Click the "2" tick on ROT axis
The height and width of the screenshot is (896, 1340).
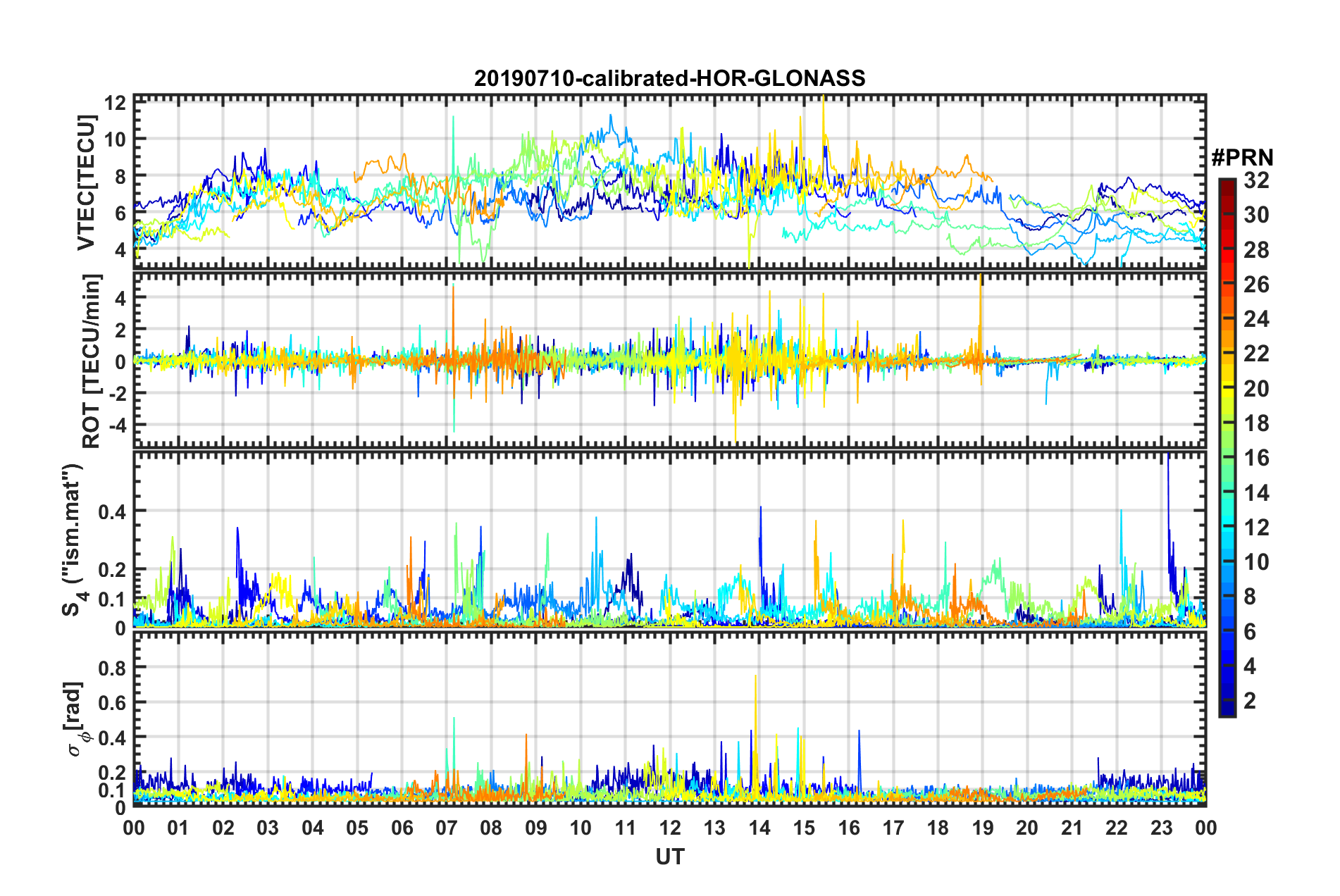pos(120,330)
